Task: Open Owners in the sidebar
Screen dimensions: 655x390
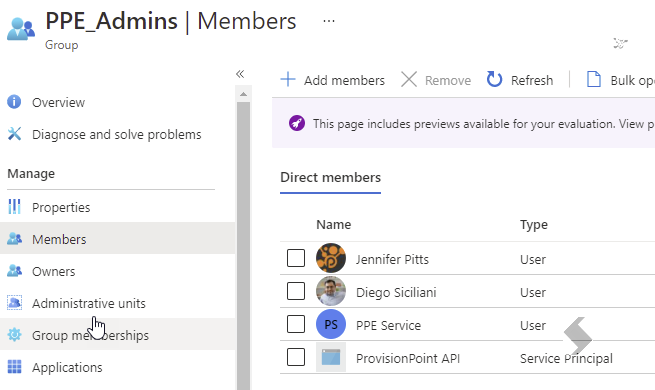Action: tap(53, 271)
